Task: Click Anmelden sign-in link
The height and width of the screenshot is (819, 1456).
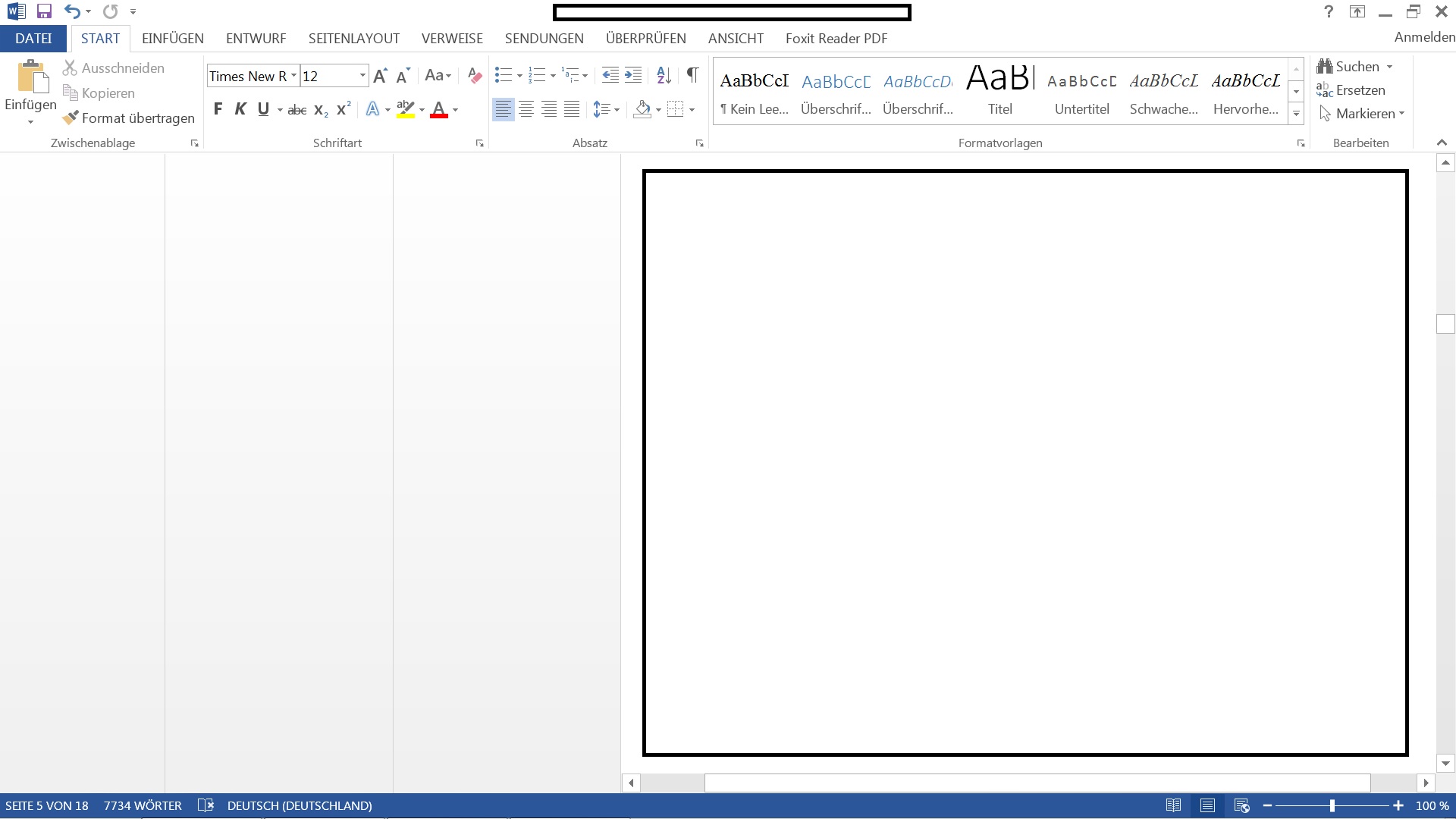Action: tap(1423, 37)
